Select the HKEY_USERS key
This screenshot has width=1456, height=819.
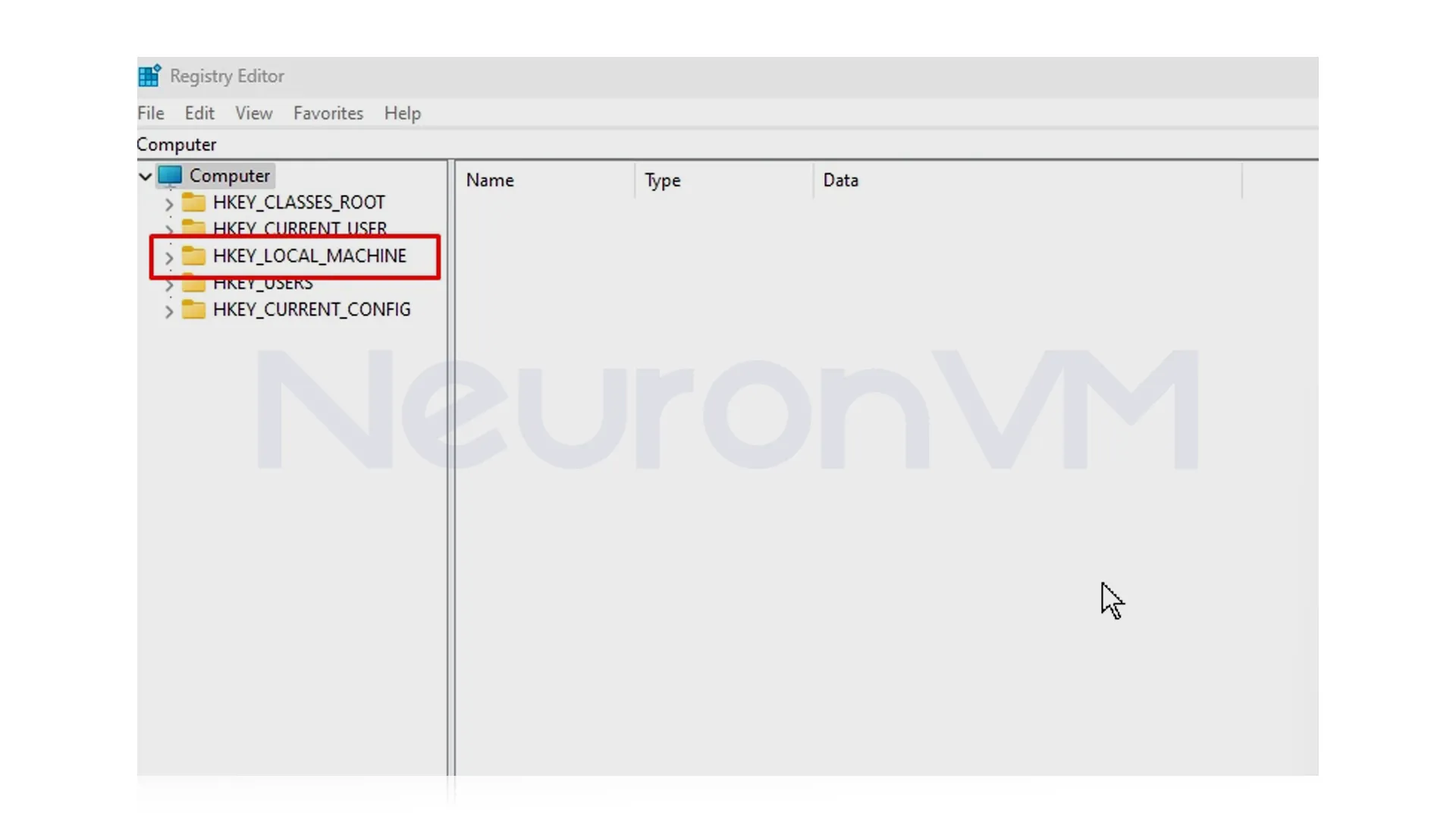coord(262,284)
